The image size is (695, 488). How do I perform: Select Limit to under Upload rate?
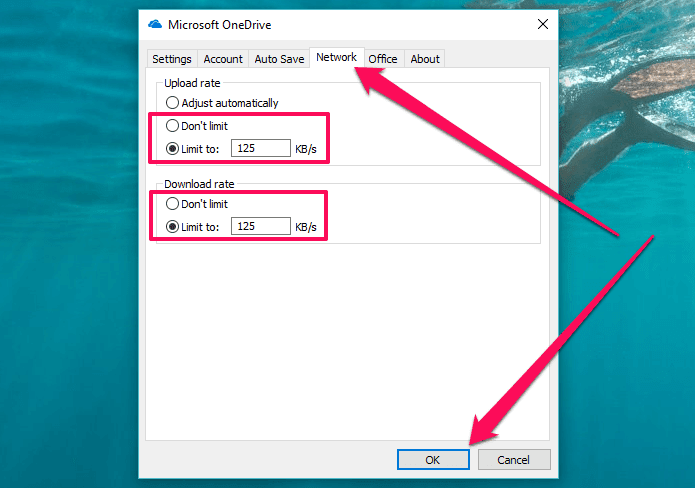pos(192,149)
